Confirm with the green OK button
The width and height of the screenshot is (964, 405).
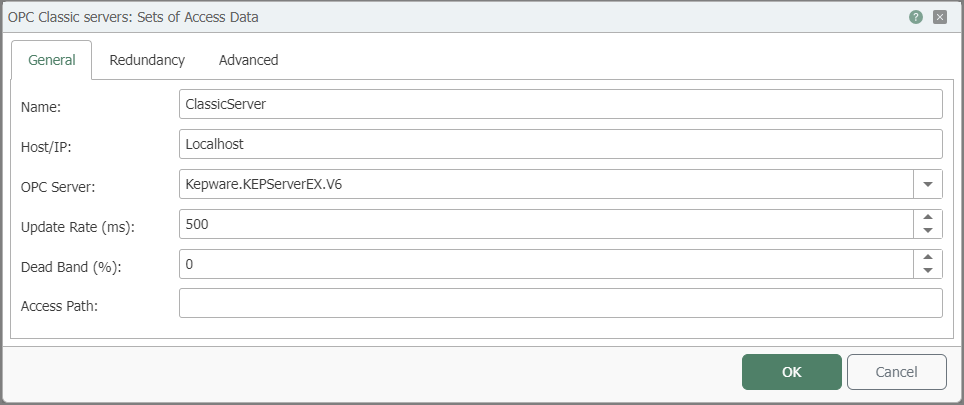pyautogui.click(x=792, y=372)
